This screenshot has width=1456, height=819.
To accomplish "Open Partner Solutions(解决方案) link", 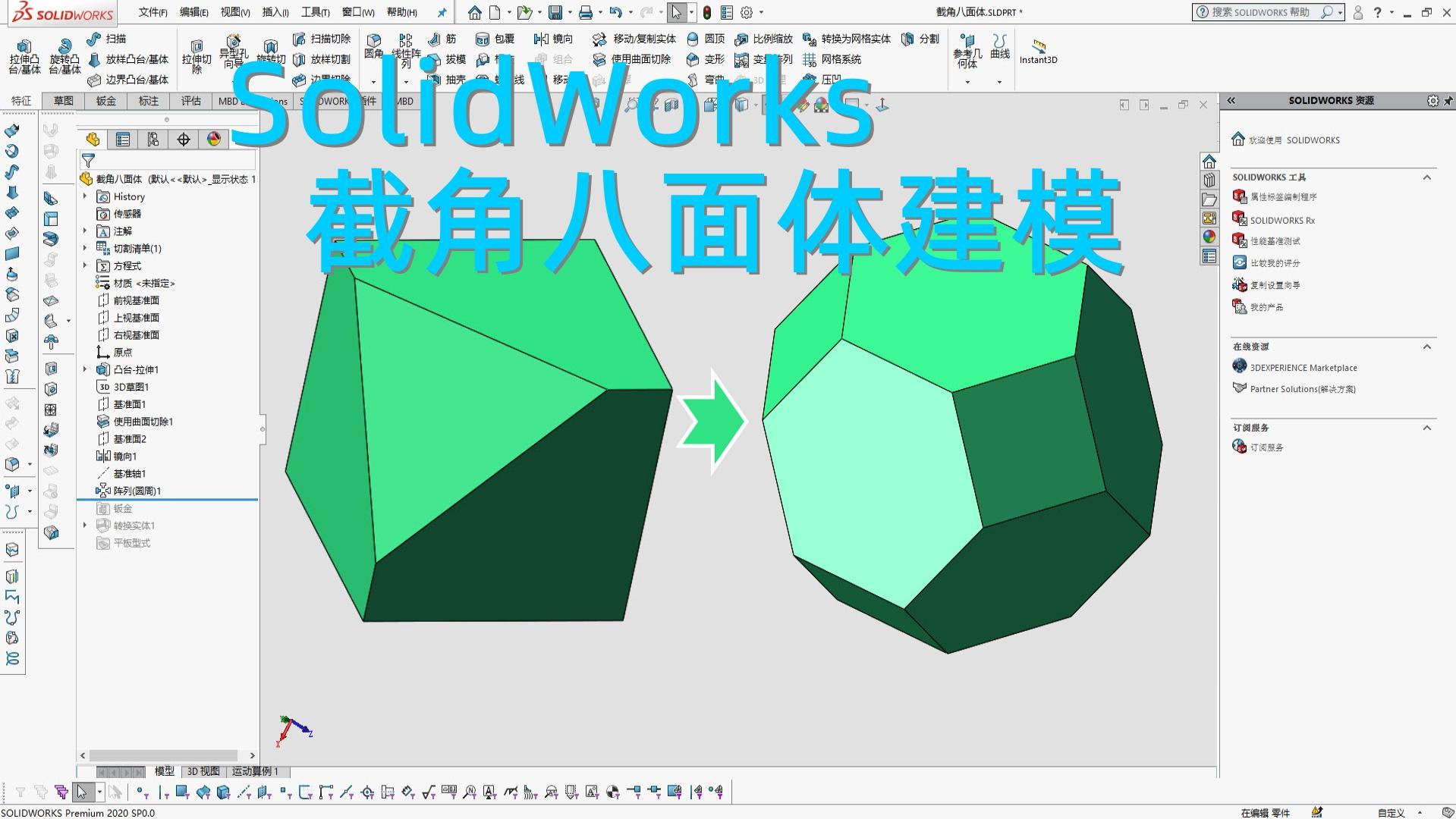I will coord(1303,389).
